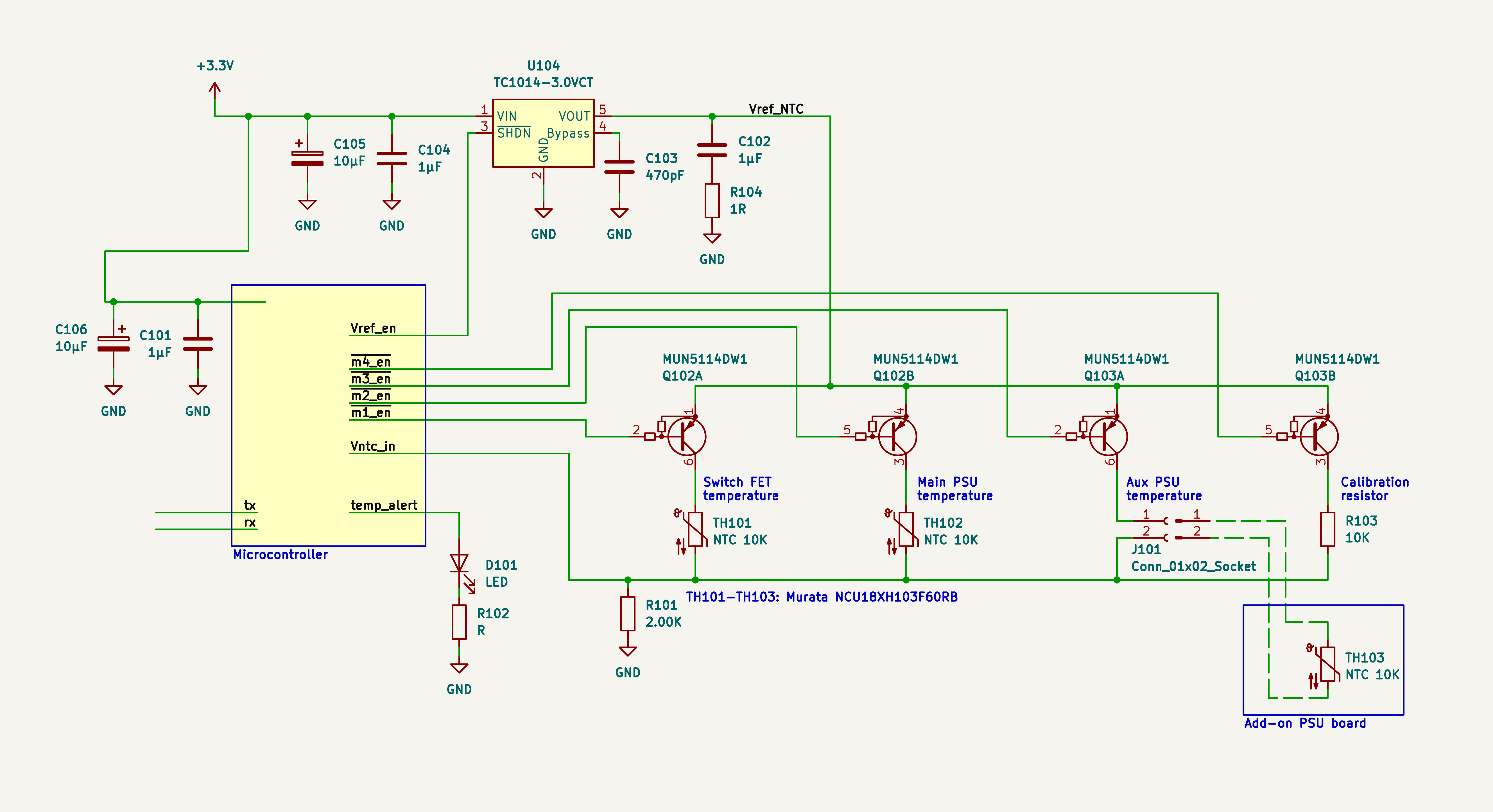Click the Vntc_in pin label

tap(372, 446)
